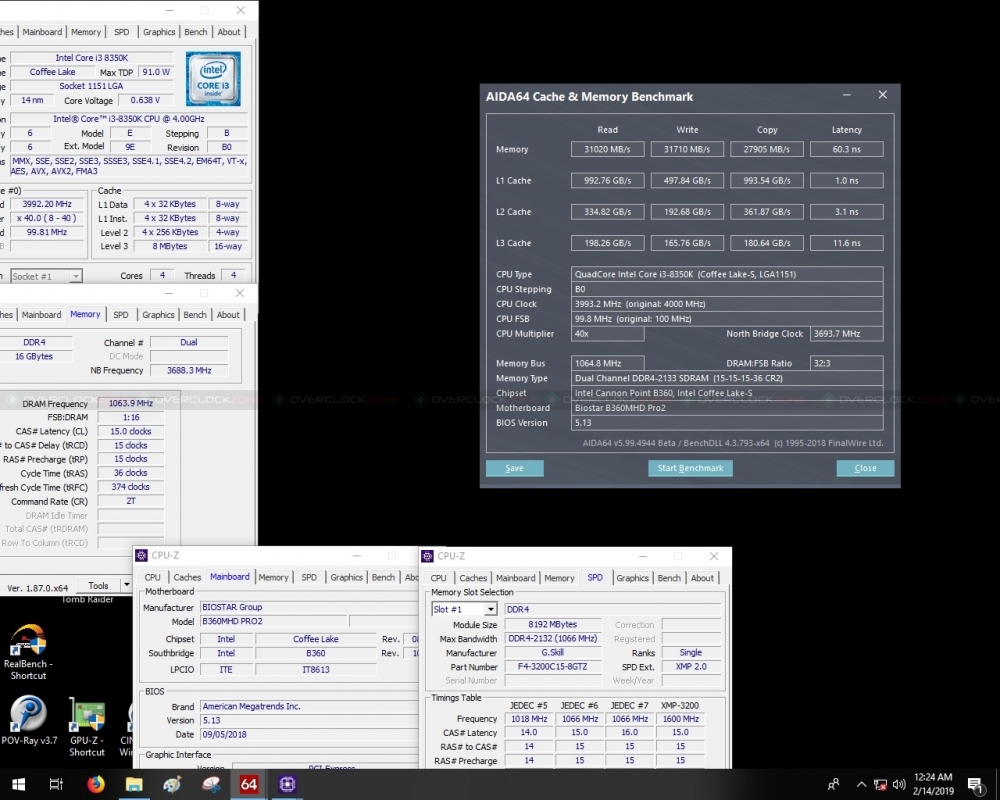Click the SPD Ext. value XMP 2.0
Image resolution: width=1000 pixels, height=800 pixels.
click(691, 667)
